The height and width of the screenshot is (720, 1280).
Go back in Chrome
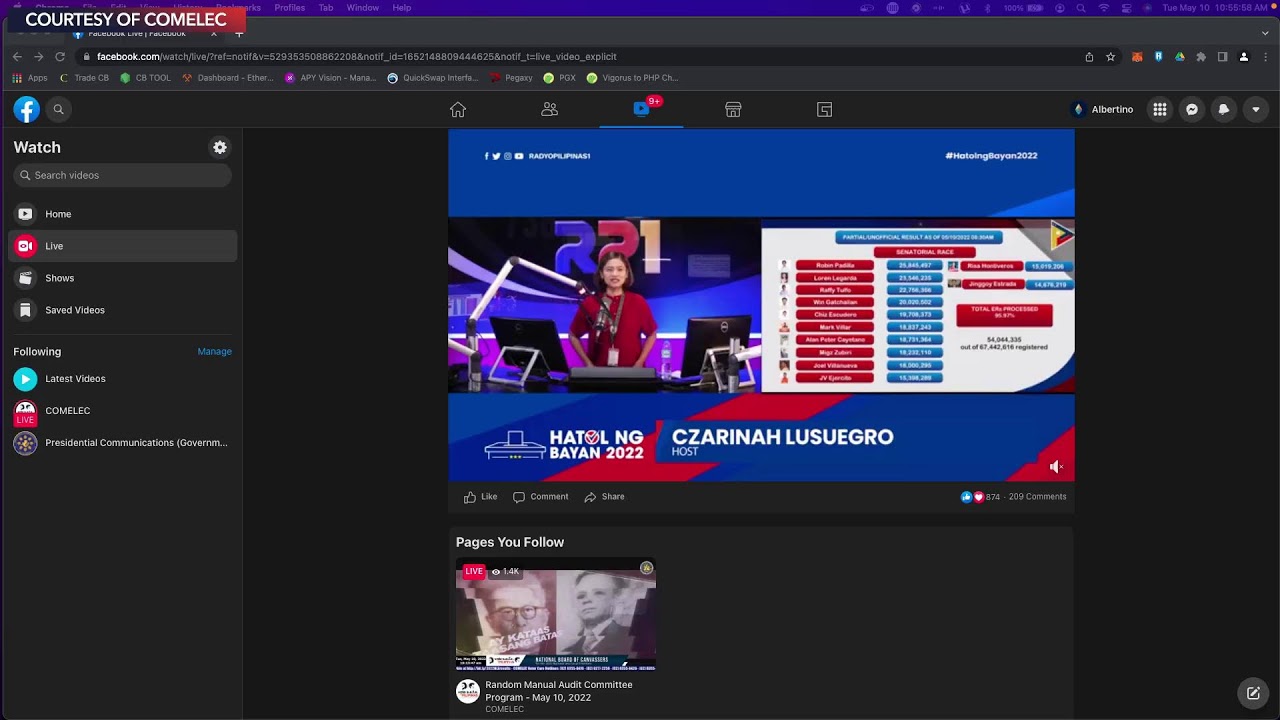coord(17,57)
